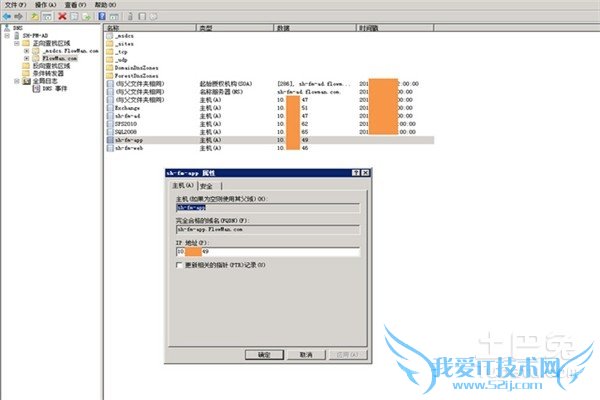This screenshot has height=400, width=600.
Task: Sort by the 时间戳 column header
Action: 395,28
